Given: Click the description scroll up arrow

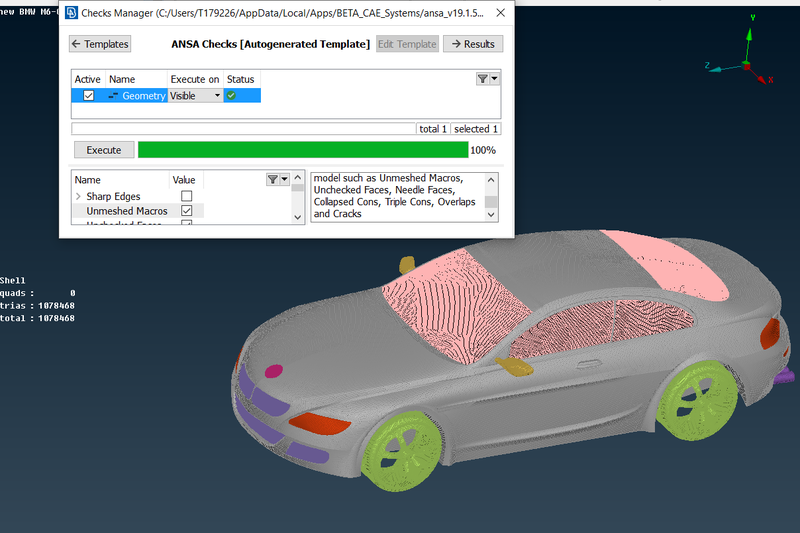Looking at the screenshot, I should point(491,180).
